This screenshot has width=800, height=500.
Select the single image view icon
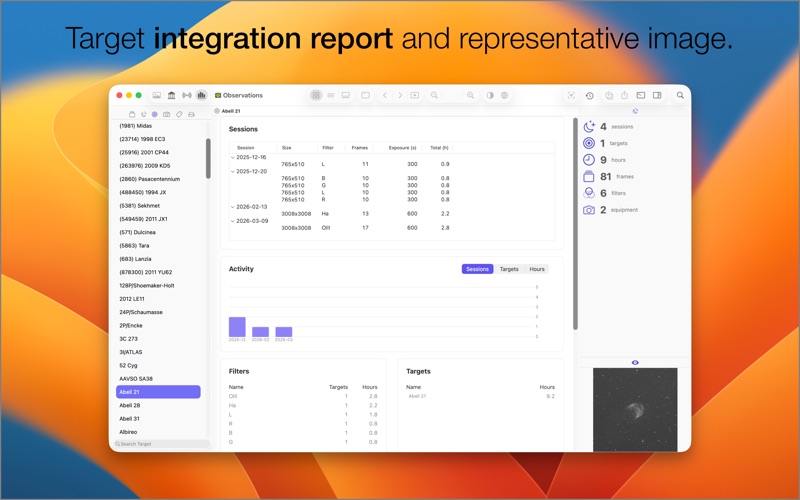pyautogui.click(x=365, y=95)
